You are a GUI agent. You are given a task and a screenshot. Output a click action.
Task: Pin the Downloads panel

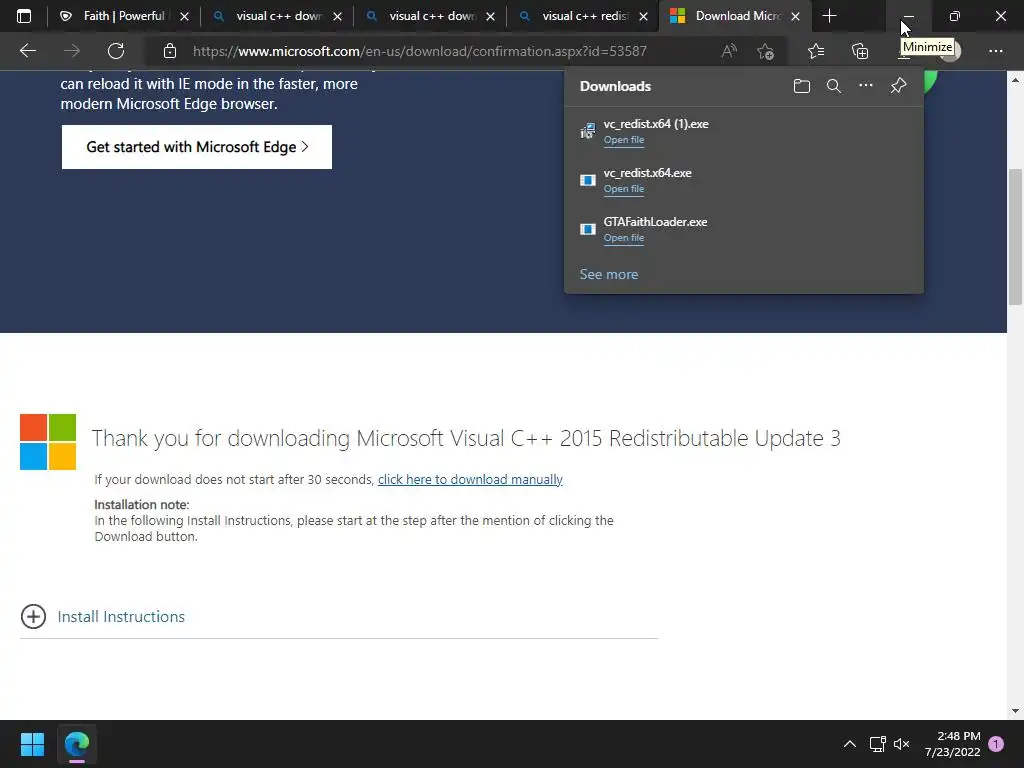click(x=899, y=86)
